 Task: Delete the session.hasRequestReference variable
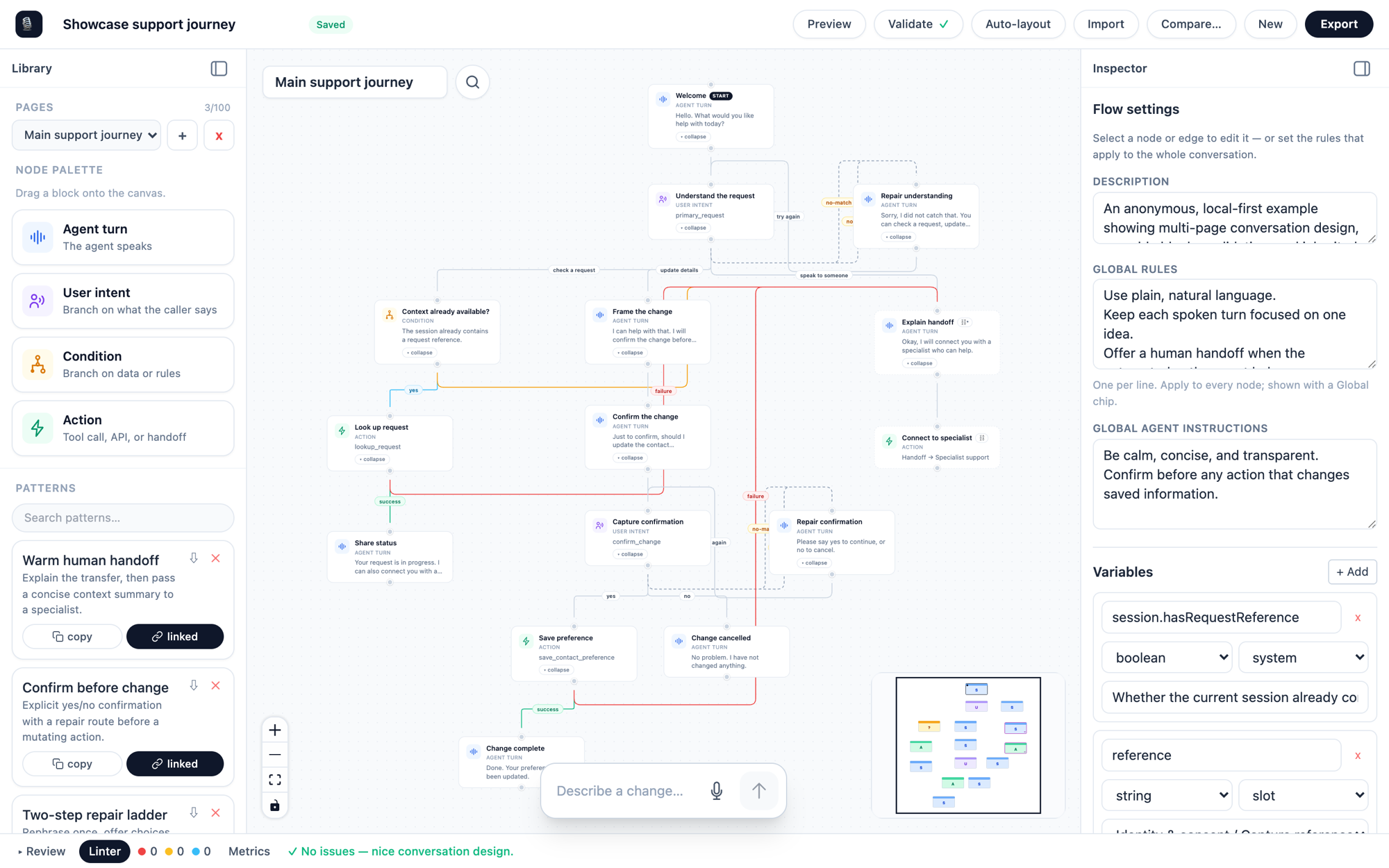click(x=1358, y=617)
